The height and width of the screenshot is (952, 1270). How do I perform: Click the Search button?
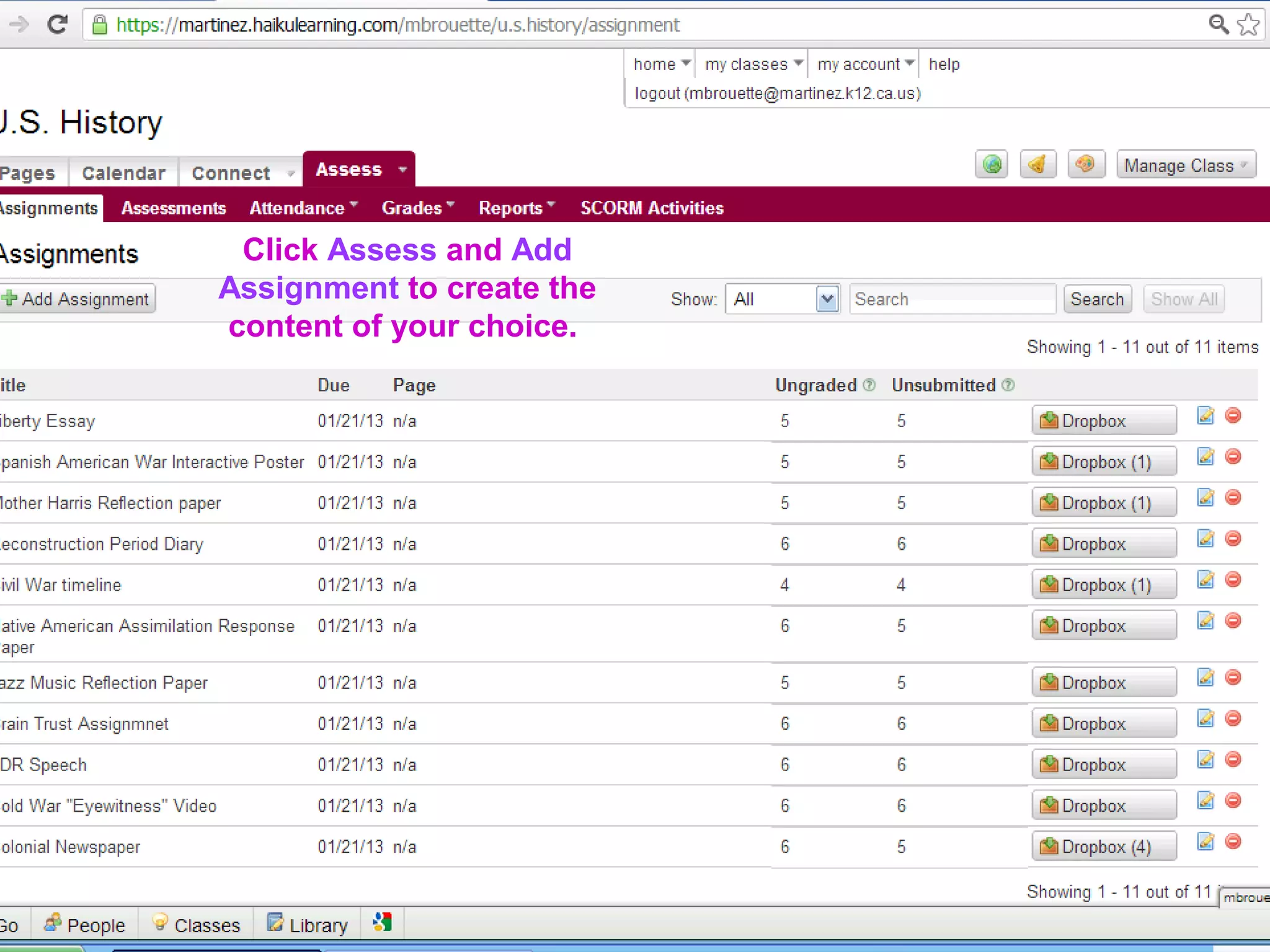point(1097,299)
